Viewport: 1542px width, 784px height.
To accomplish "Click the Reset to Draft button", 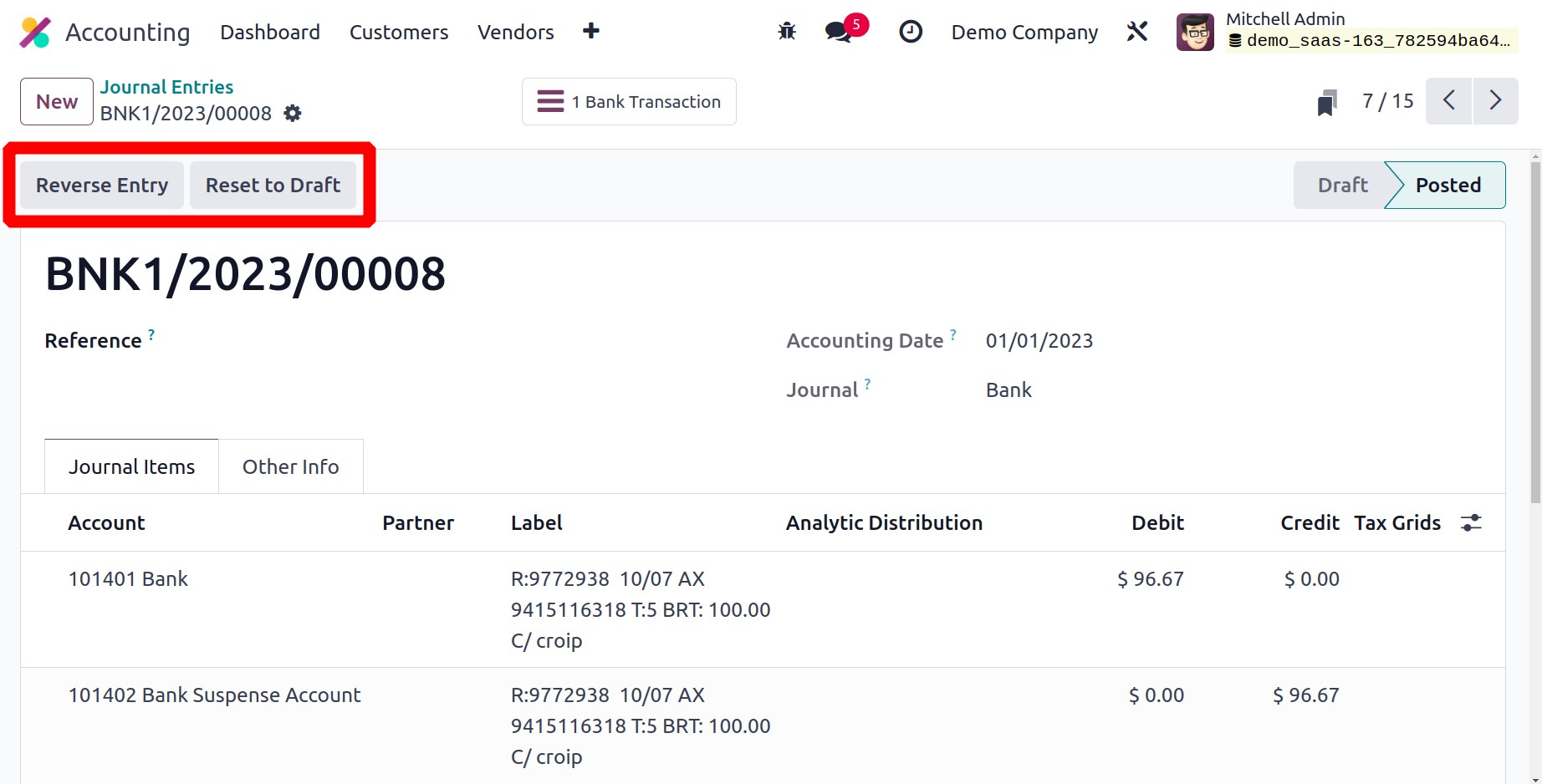I will tap(273, 186).
